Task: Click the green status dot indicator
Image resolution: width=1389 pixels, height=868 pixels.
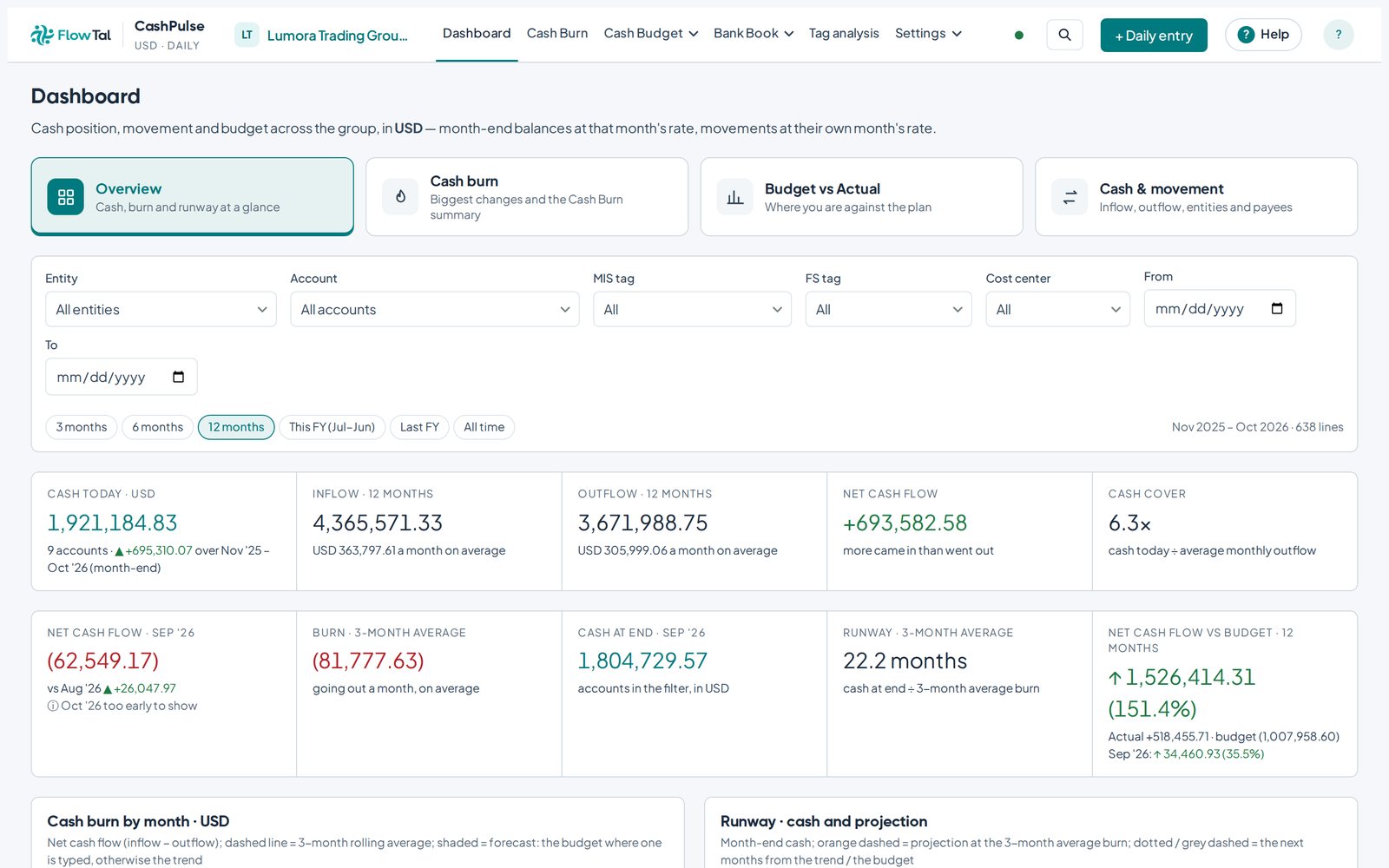Action: [1019, 36]
